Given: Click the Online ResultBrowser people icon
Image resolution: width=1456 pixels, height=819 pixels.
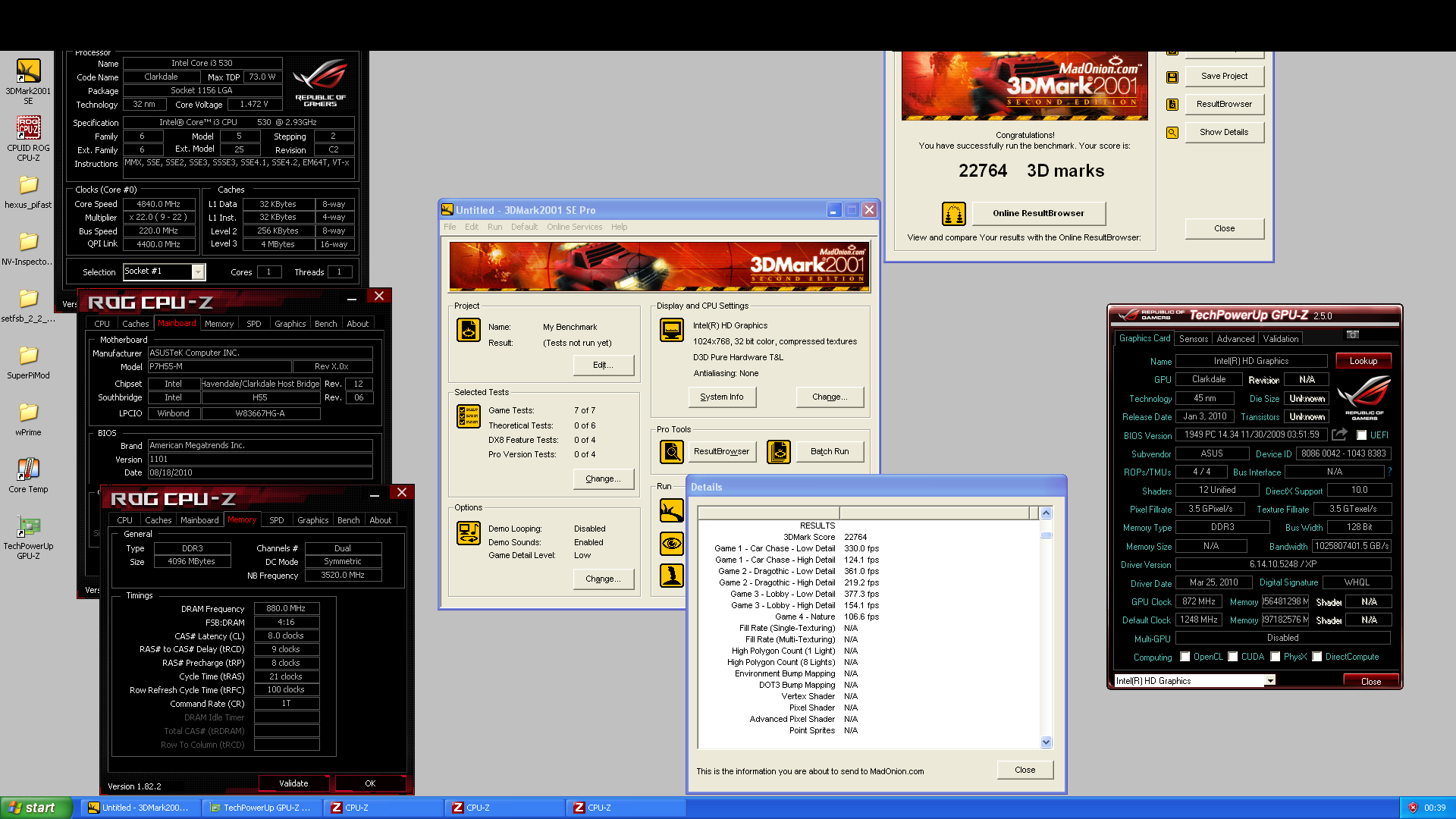Looking at the screenshot, I should [x=954, y=214].
